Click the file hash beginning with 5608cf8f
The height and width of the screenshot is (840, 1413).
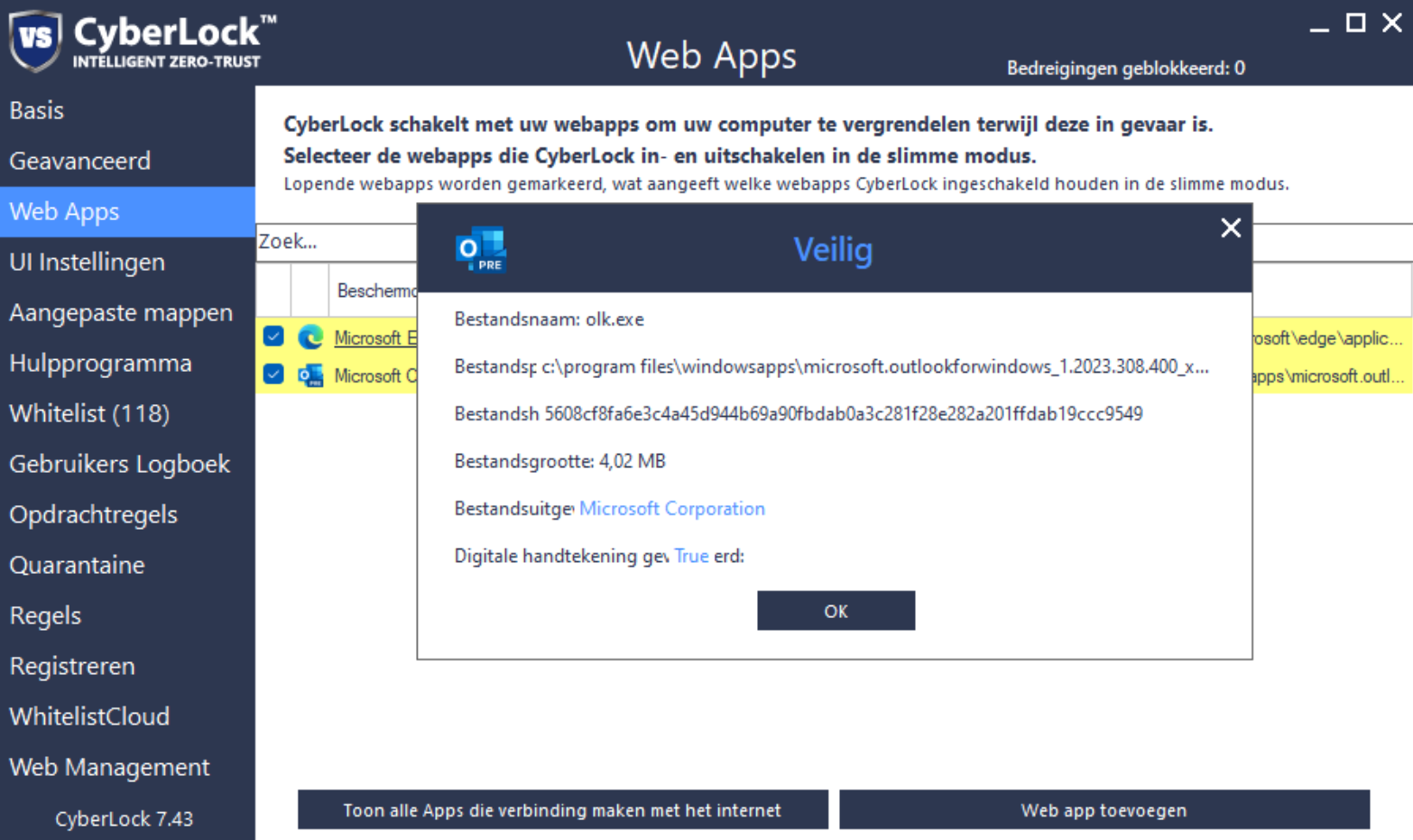[843, 414]
